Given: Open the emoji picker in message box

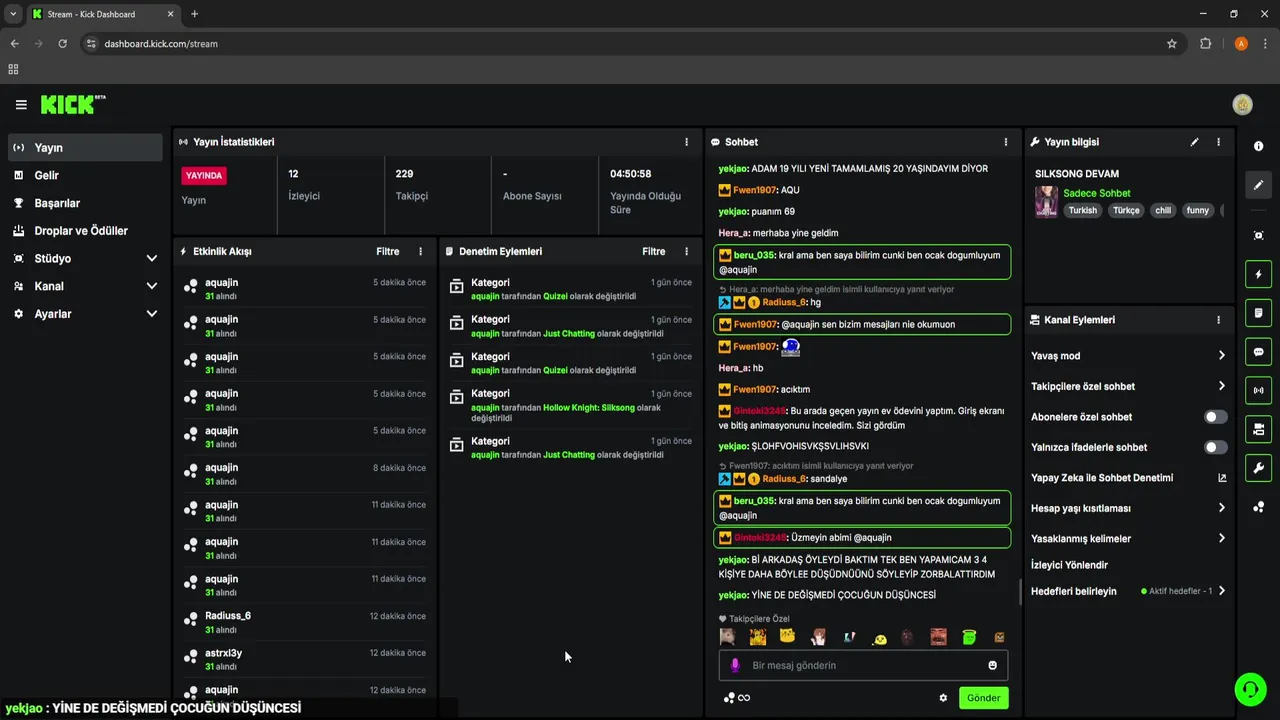Looking at the screenshot, I should [x=993, y=665].
